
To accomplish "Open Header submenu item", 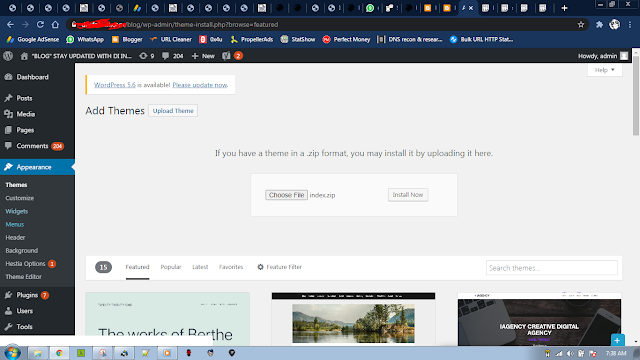I will [15, 237].
